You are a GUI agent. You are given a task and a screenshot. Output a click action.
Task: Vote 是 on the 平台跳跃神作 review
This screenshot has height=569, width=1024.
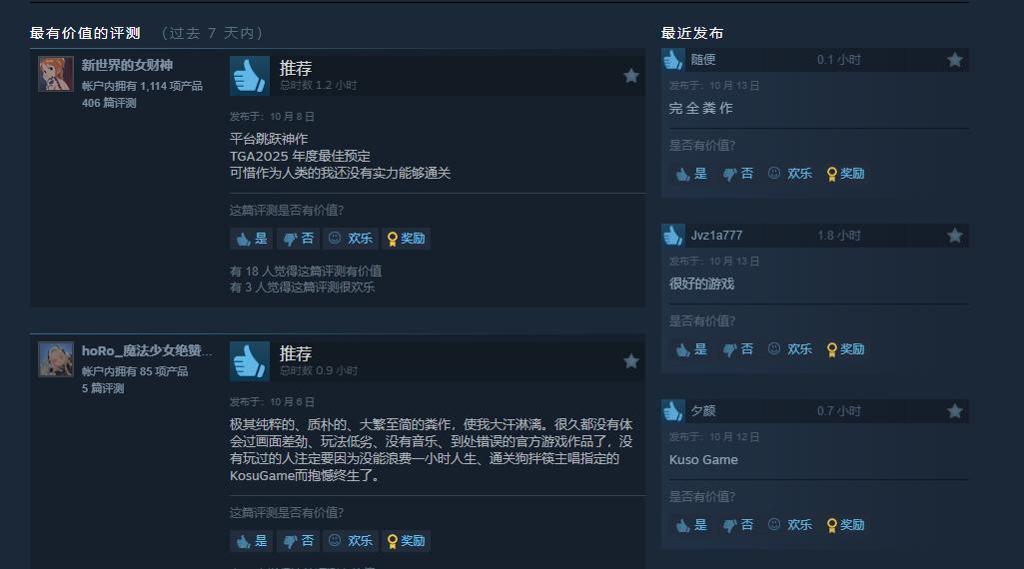coord(251,238)
